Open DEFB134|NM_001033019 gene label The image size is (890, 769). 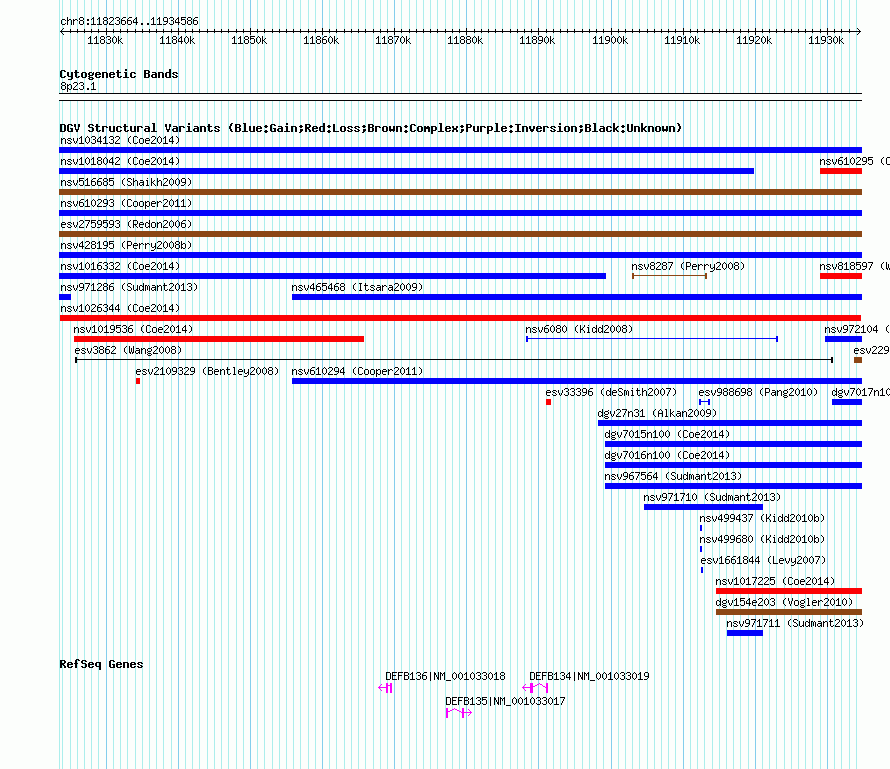(x=589, y=676)
